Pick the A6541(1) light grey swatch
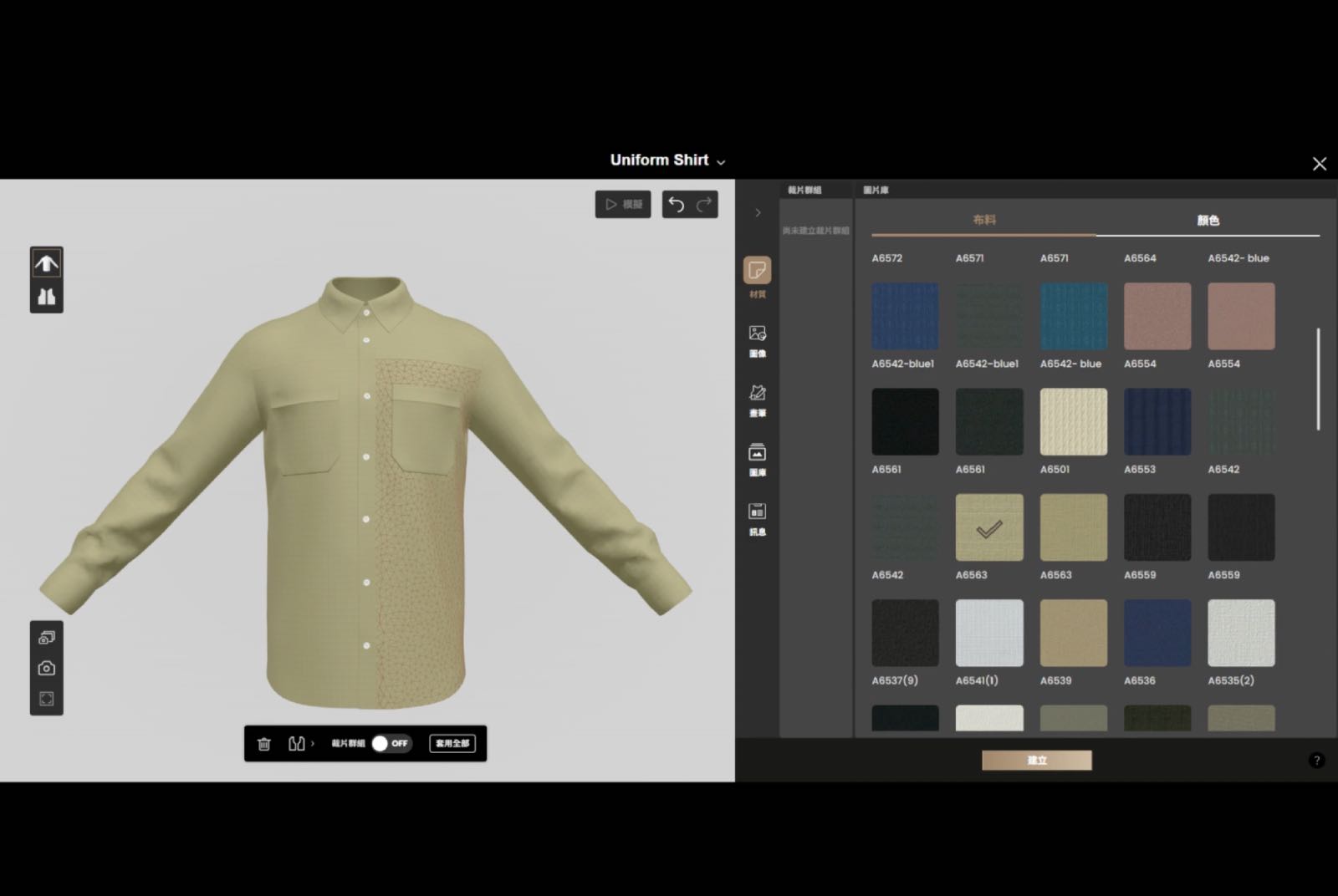Viewport: 1338px width, 896px height. tap(989, 633)
